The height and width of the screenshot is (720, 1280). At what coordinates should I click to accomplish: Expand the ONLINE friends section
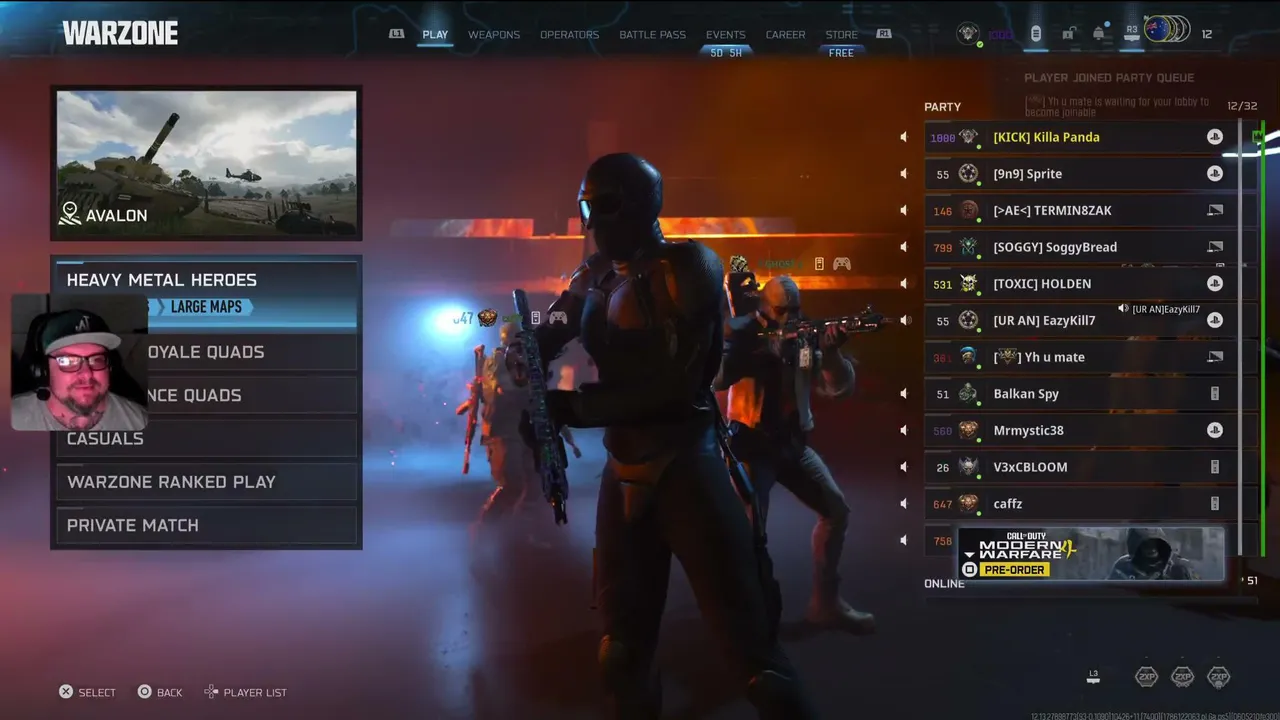[944, 584]
